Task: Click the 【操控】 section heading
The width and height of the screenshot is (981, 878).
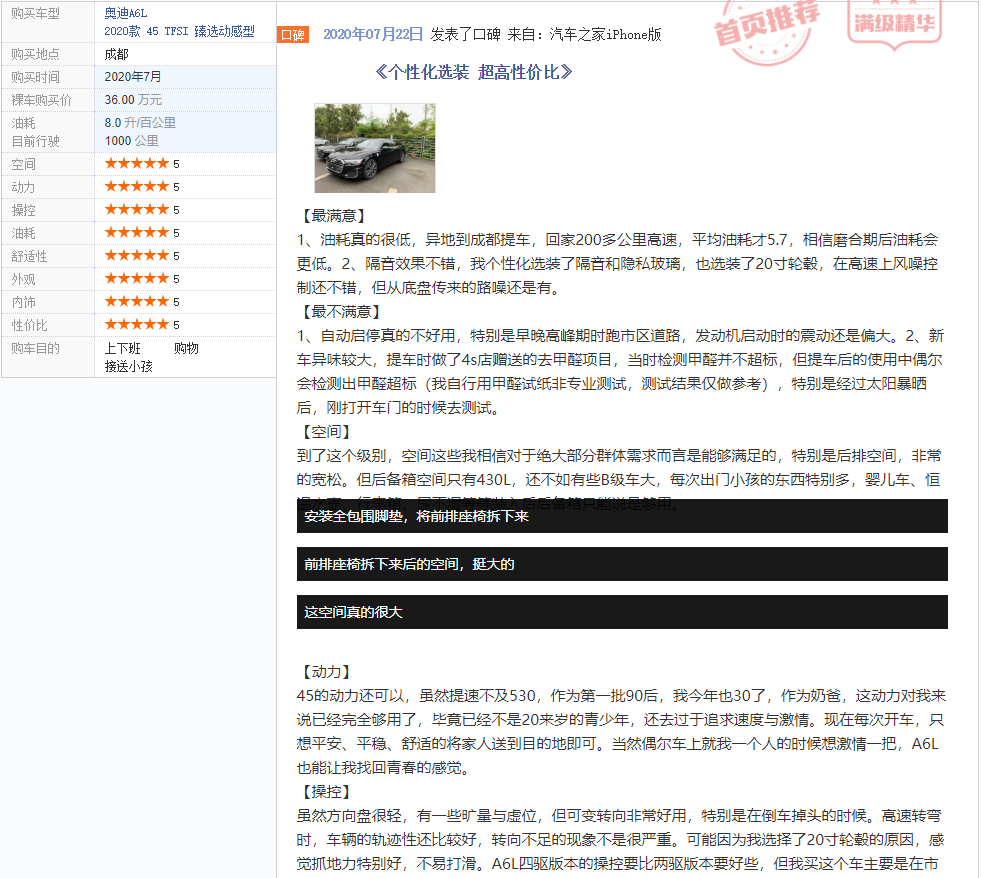Action: pyautogui.click(x=327, y=792)
